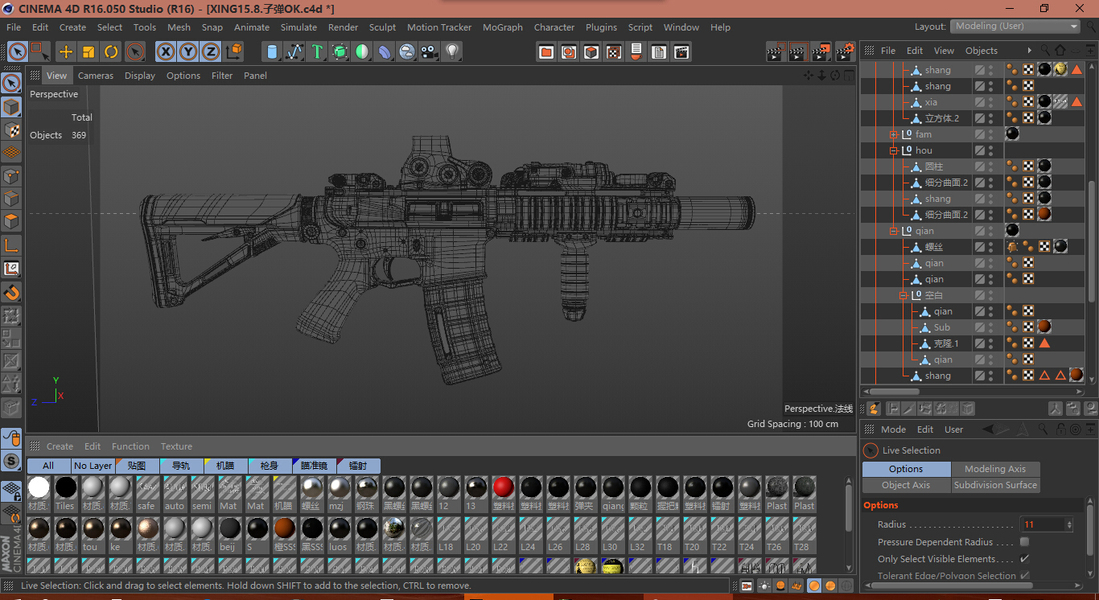Switch to Object Axis tab
The height and width of the screenshot is (600, 1099).
pos(906,485)
